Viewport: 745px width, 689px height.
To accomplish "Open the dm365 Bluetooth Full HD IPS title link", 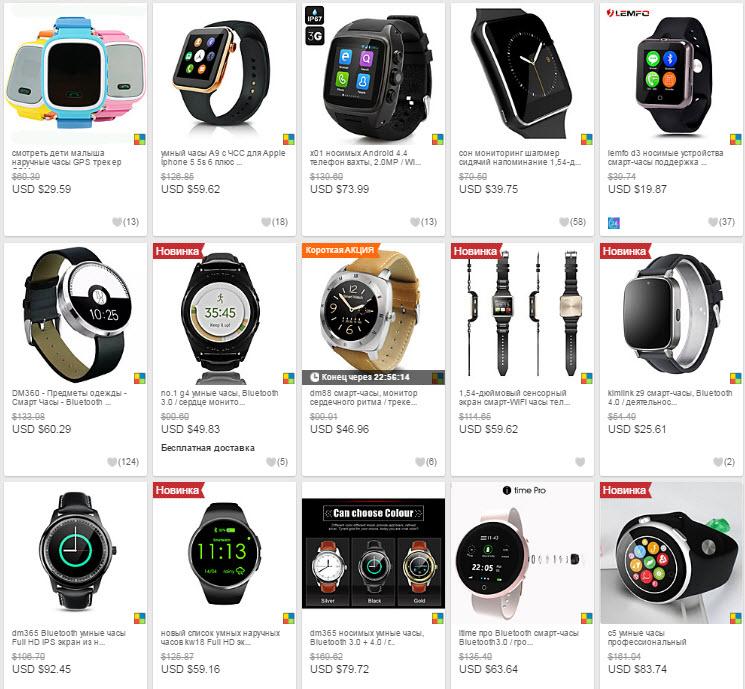I will point(68,638).
